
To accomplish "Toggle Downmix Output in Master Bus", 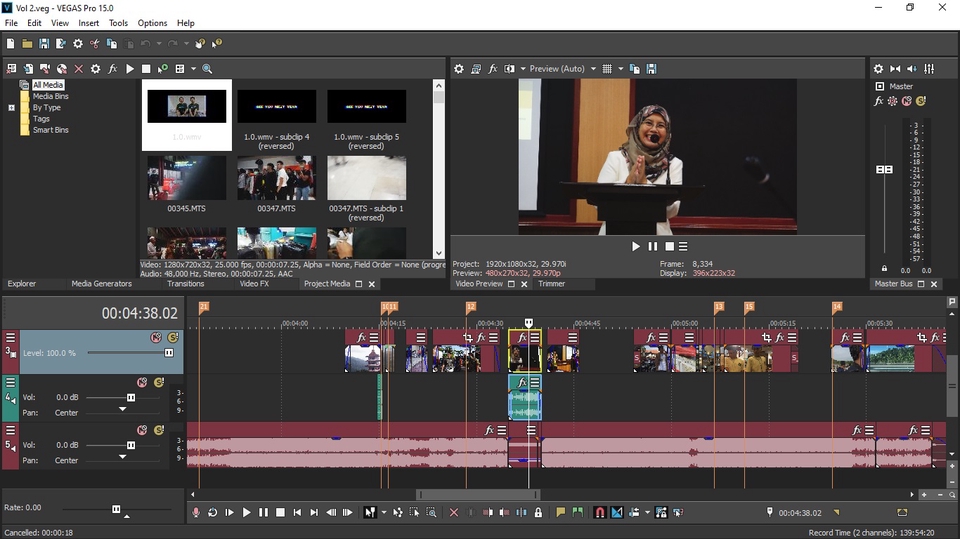I will click(895, 69).
